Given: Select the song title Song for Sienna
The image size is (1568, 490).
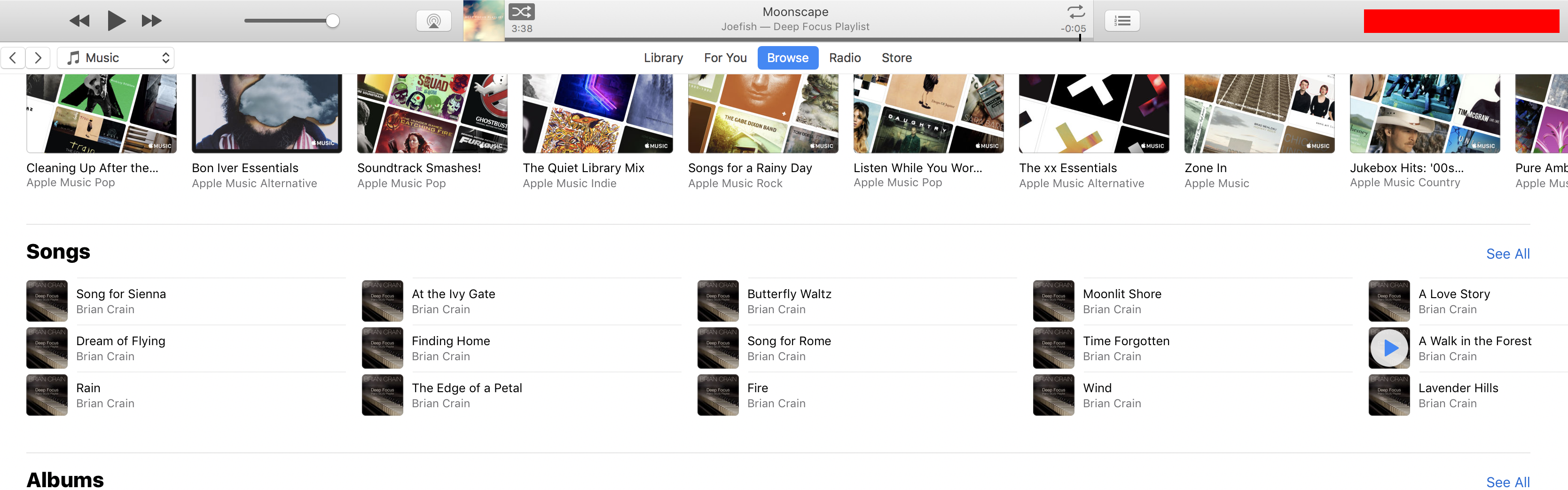Looking at the screenshot, I should 121,294.
